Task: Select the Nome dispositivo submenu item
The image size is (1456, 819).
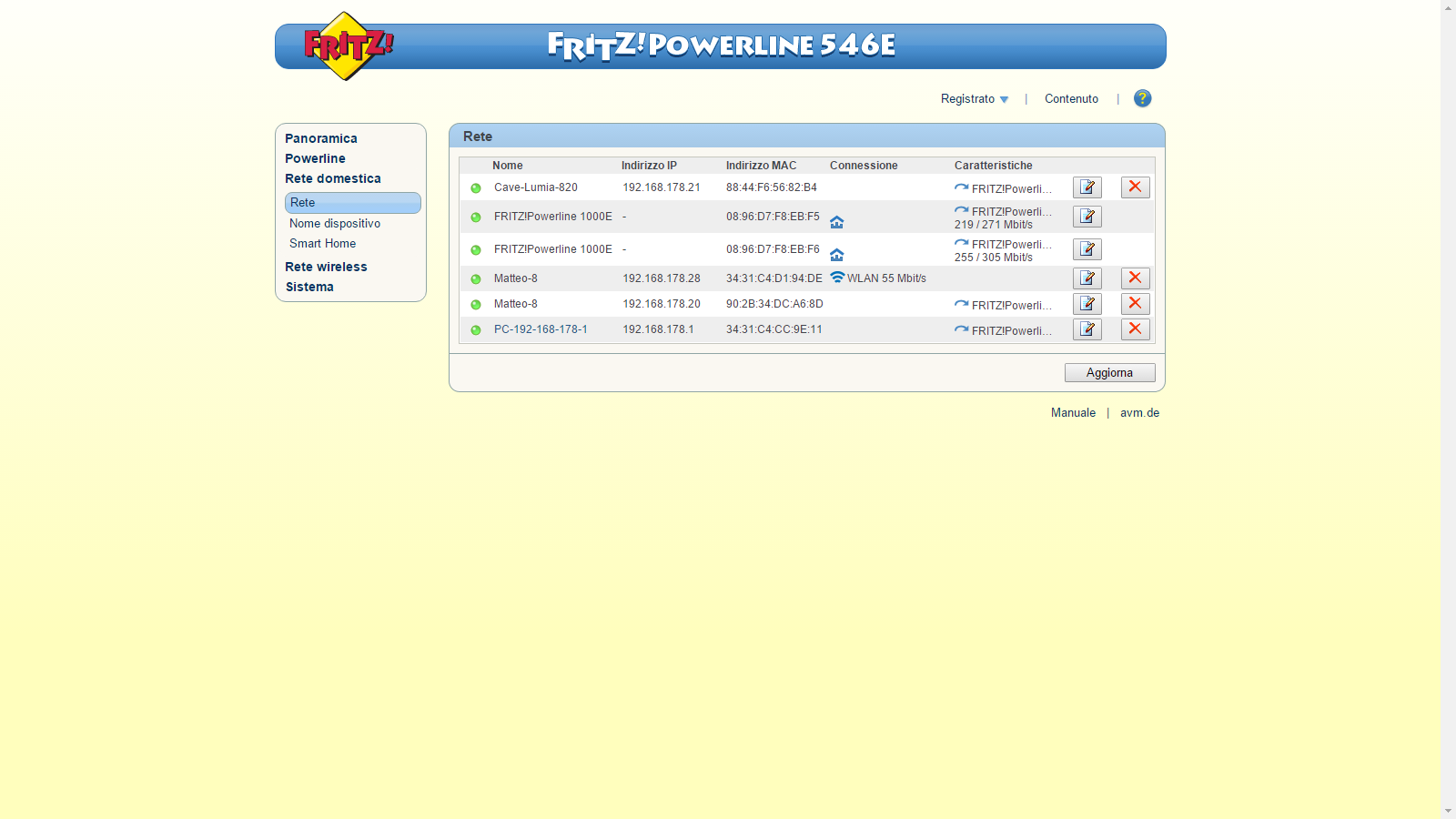Action: click(x=335, y=224)
